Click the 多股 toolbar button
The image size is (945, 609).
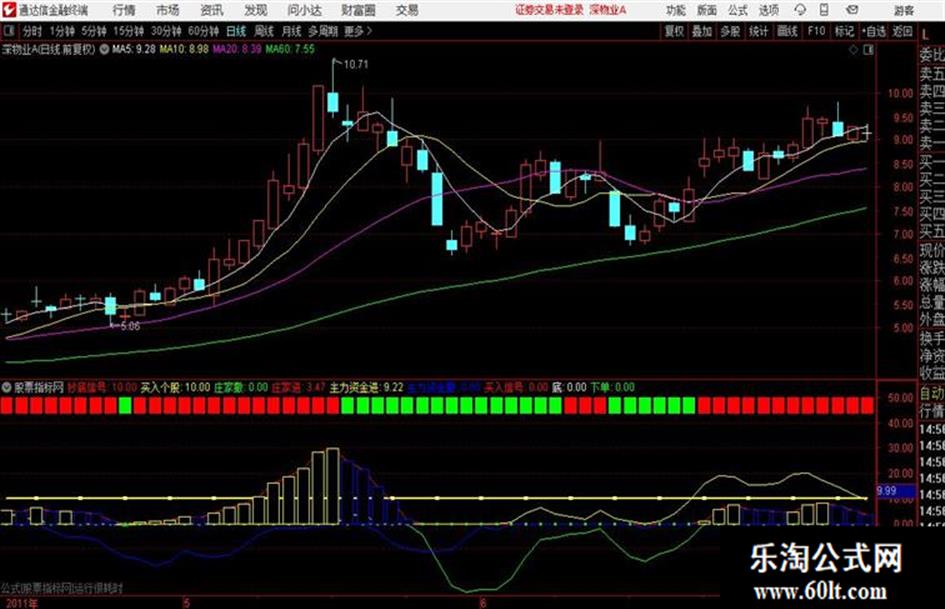[x=730, y=31]
